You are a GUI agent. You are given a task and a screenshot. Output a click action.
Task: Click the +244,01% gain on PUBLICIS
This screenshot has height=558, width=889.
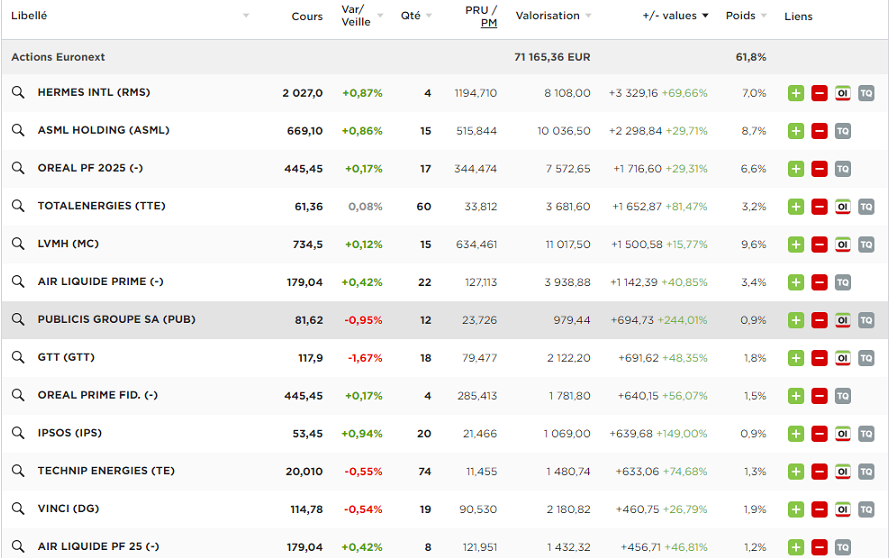pos(682,320)
